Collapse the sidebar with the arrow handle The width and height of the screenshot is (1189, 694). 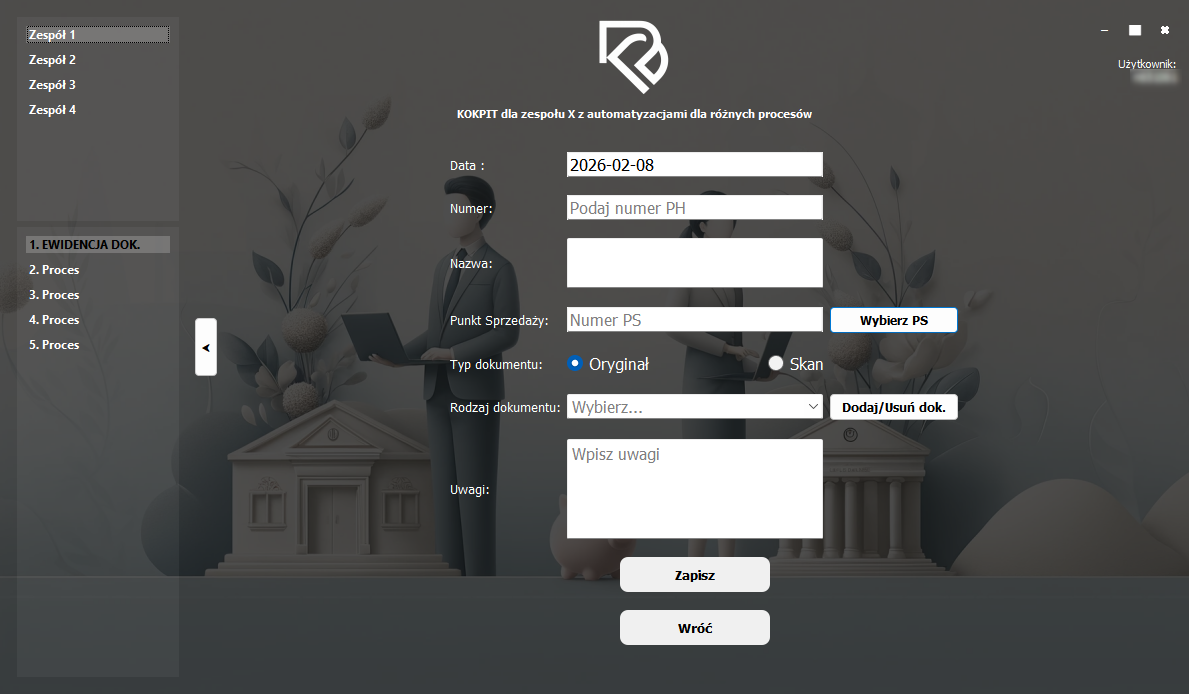(205, 347)
